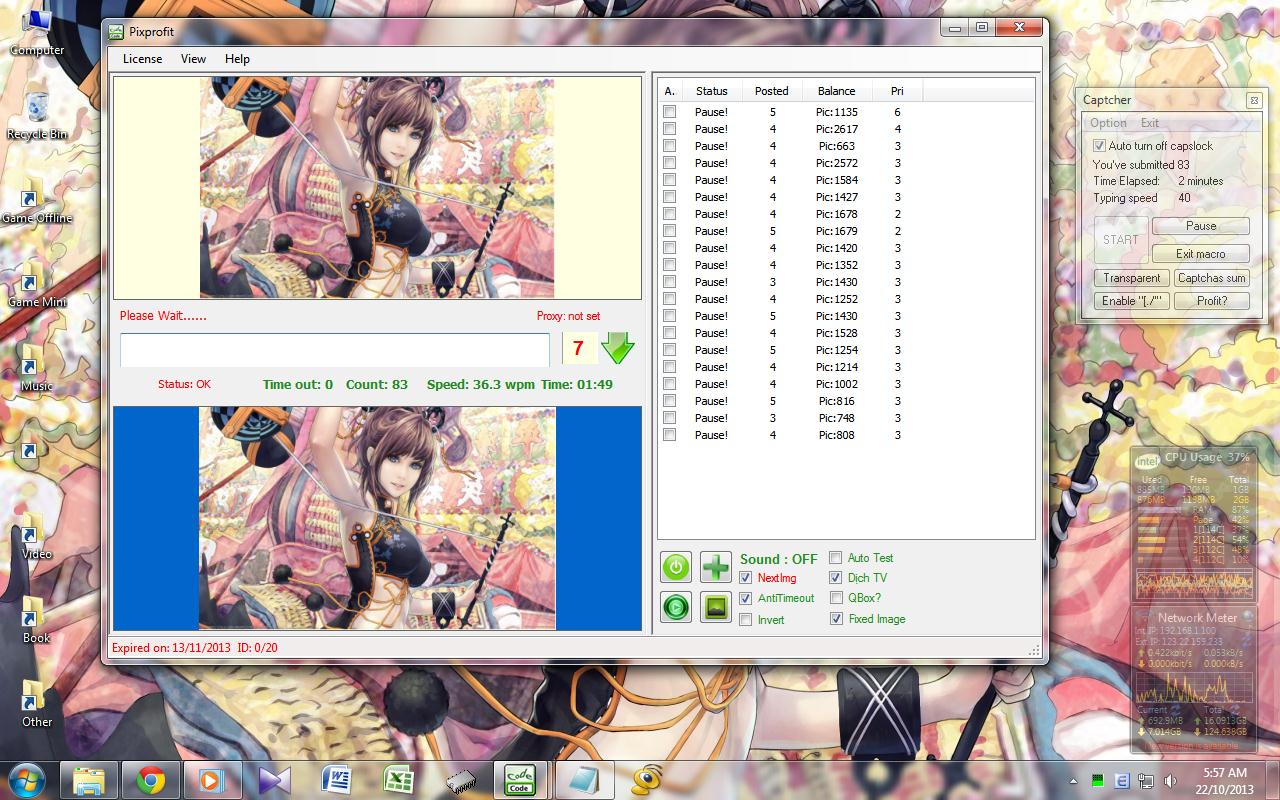Launch Google Chrome from the taskbar

151,779
